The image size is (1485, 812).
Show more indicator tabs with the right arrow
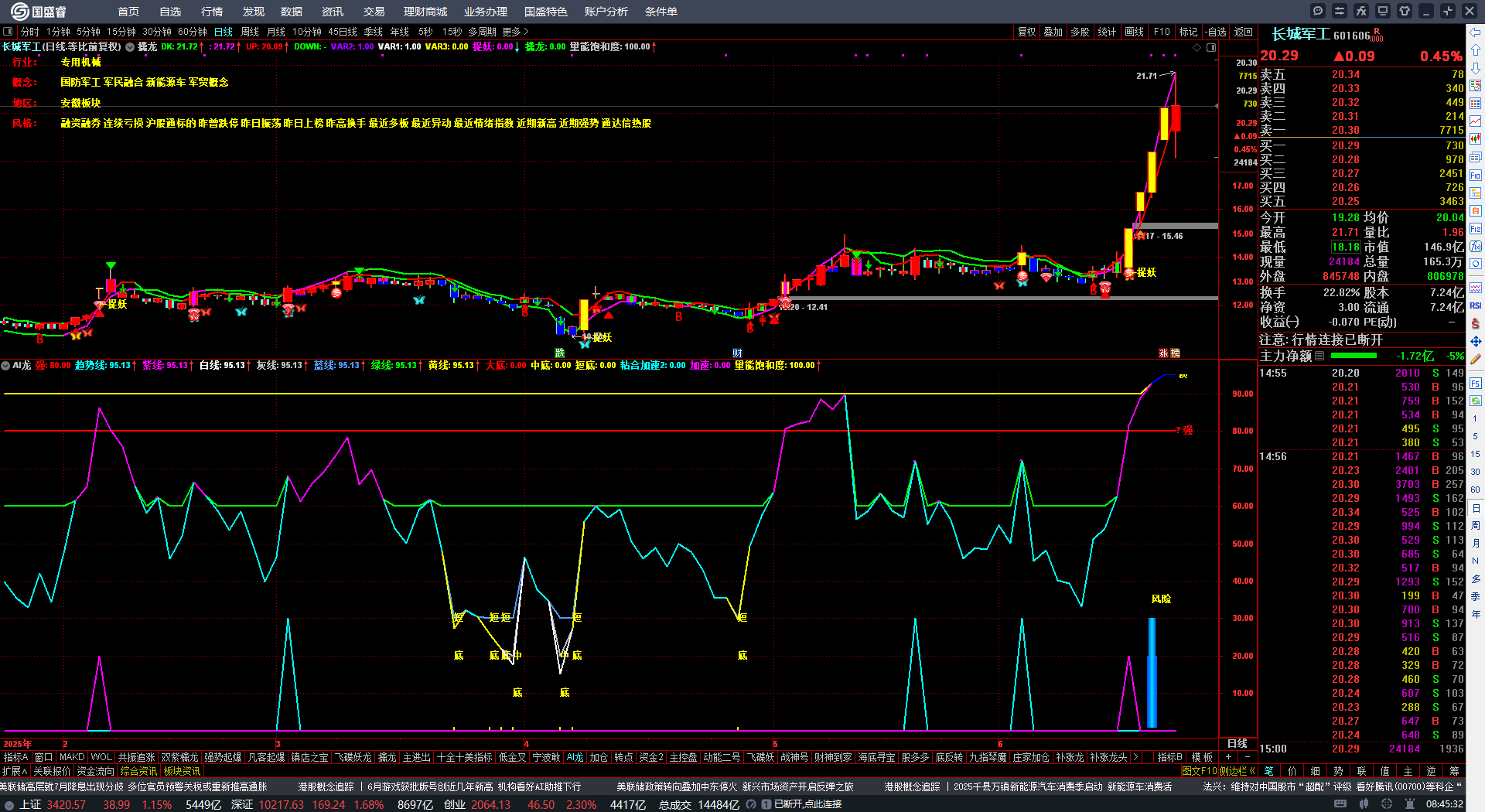point(1135,757)
